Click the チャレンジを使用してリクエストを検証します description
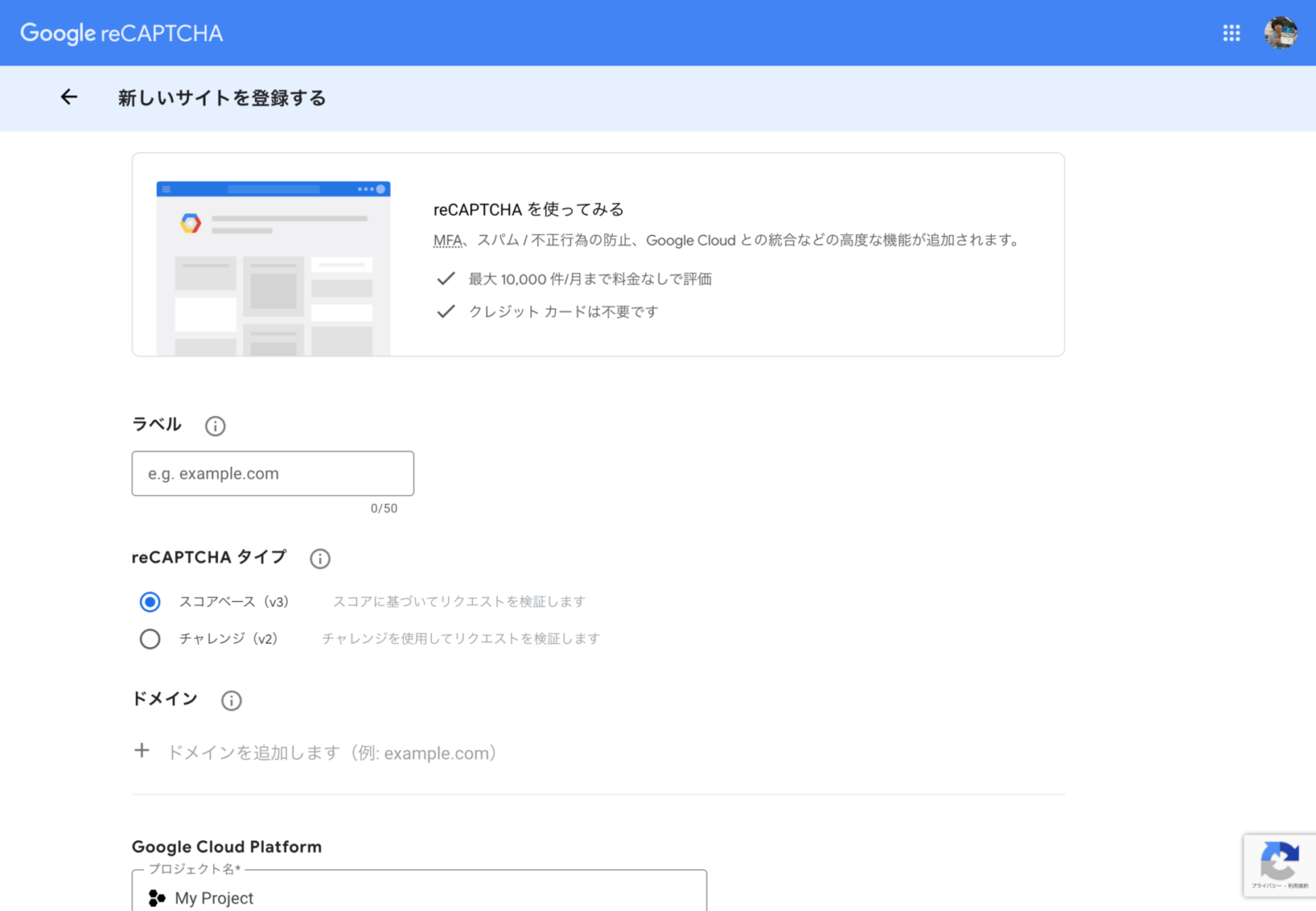Screen dimensions: 1316x911 point(461,639)
